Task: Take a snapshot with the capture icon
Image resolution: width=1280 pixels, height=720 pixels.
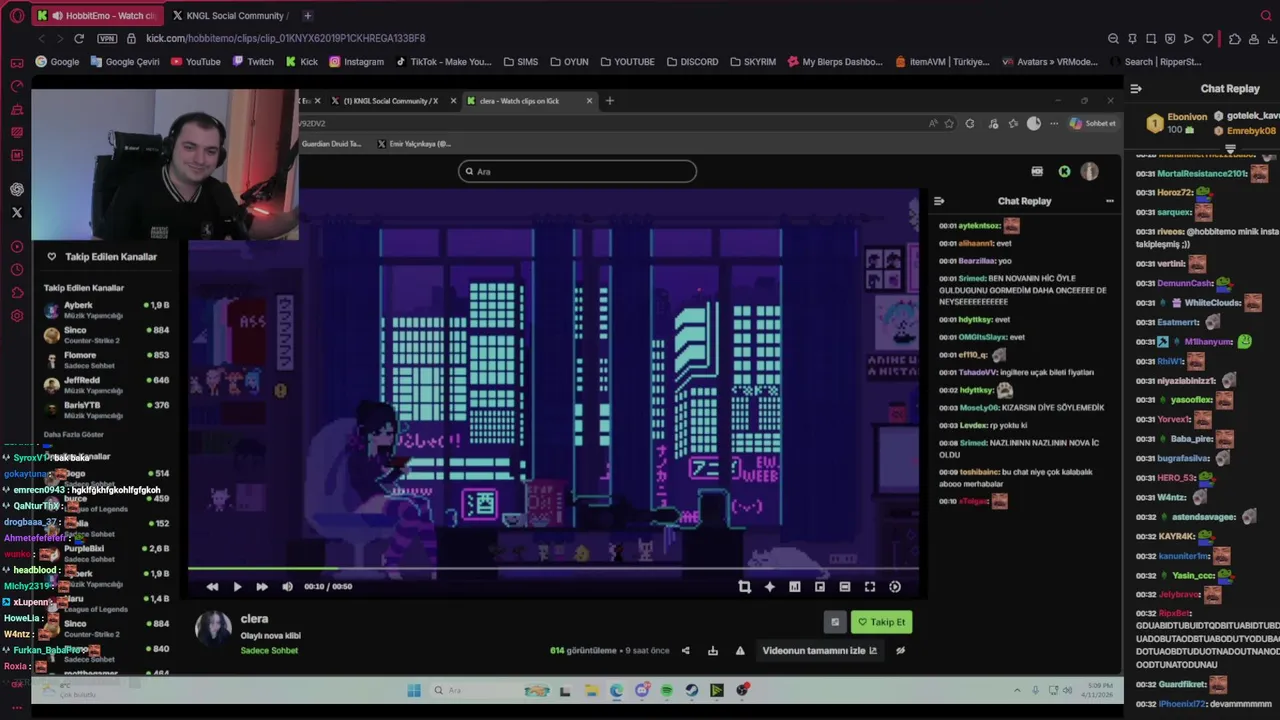Action: tap(1151, 39)
